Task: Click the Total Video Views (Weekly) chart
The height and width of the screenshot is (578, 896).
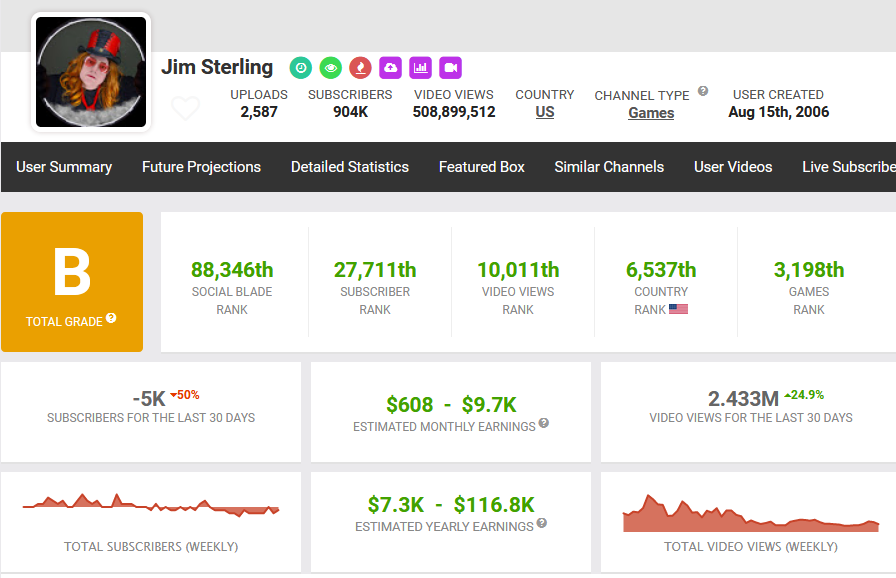Action: pos(751,513)
